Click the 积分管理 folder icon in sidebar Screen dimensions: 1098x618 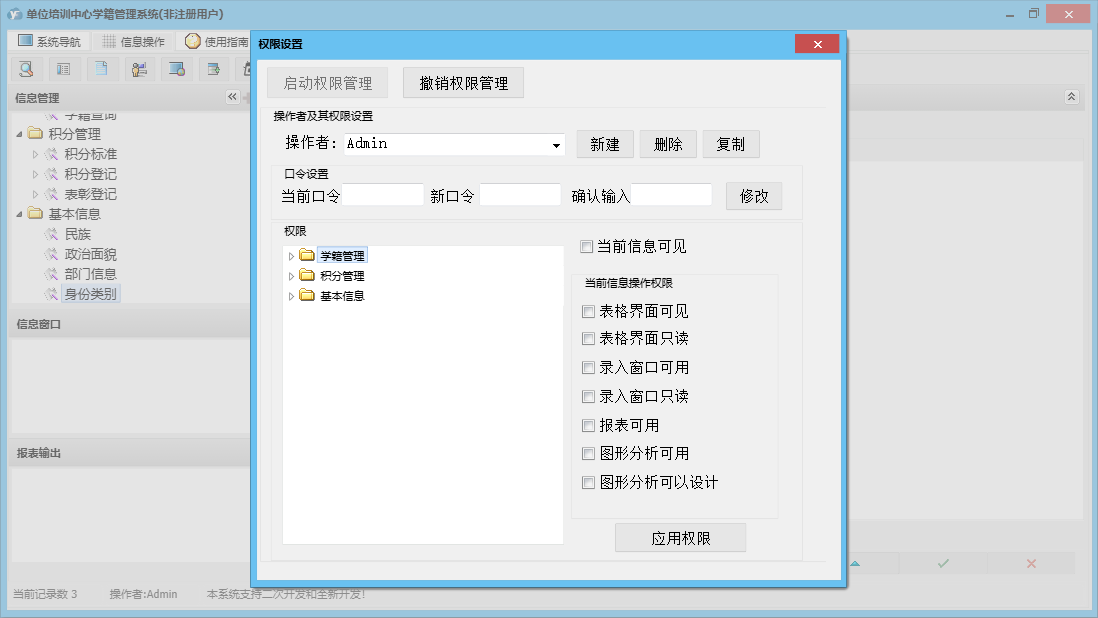point(35,133)
